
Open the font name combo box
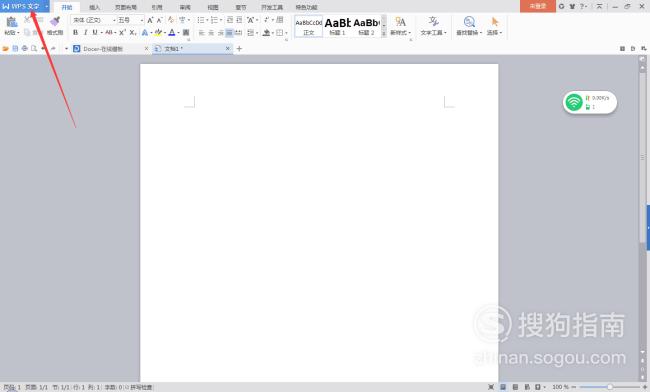[x=94, y=20]
